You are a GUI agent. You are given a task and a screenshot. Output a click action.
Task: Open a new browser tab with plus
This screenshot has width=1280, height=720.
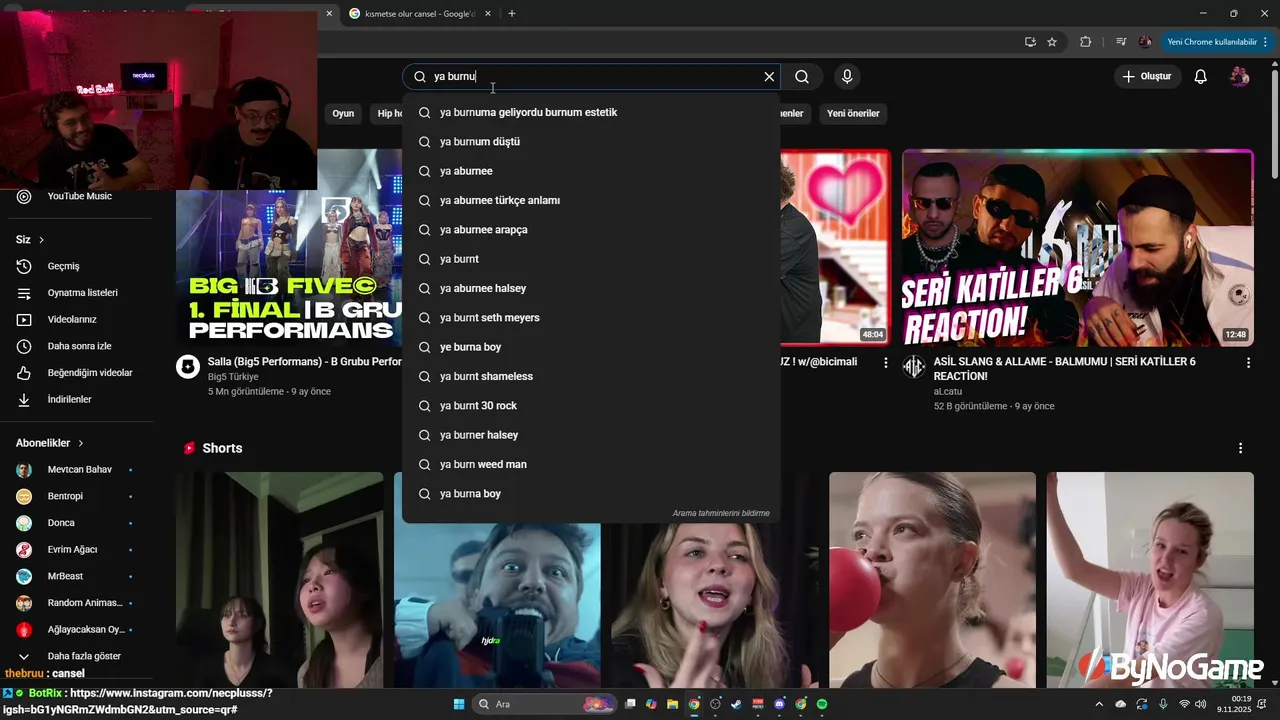coord(511,14)
